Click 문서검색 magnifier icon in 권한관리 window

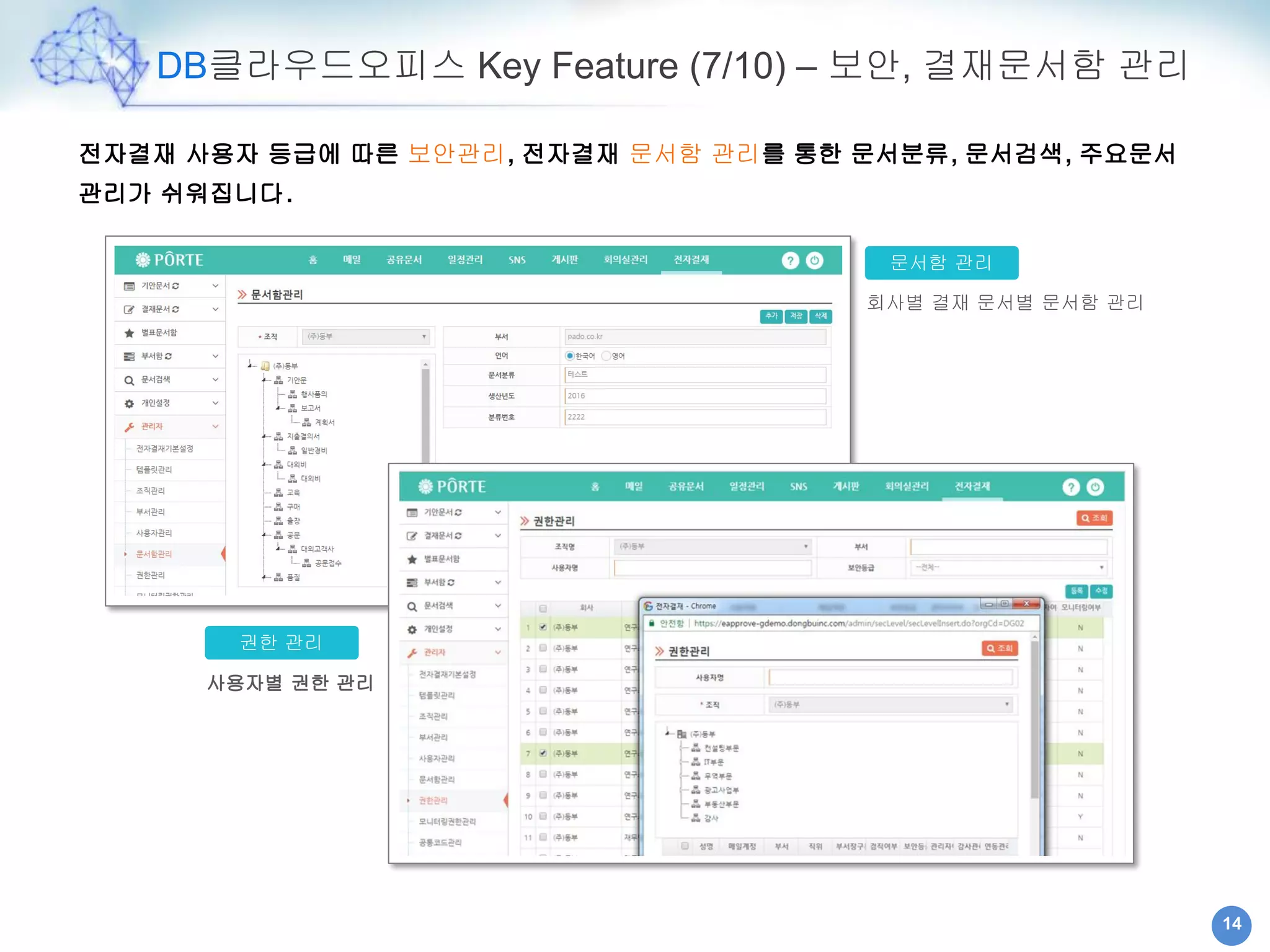[412, 606]
